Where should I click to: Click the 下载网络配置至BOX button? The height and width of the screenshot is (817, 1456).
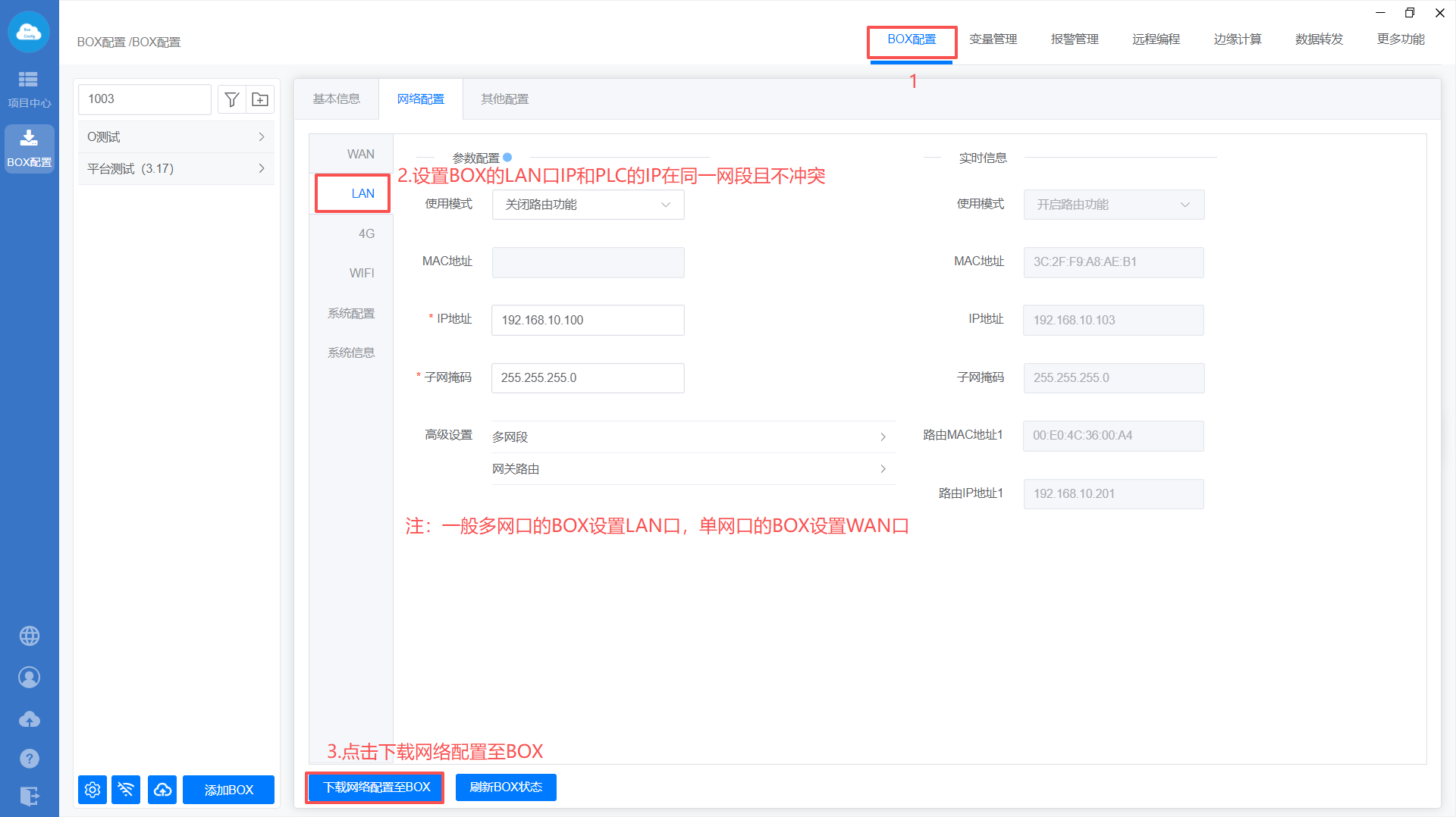point(376,787)
